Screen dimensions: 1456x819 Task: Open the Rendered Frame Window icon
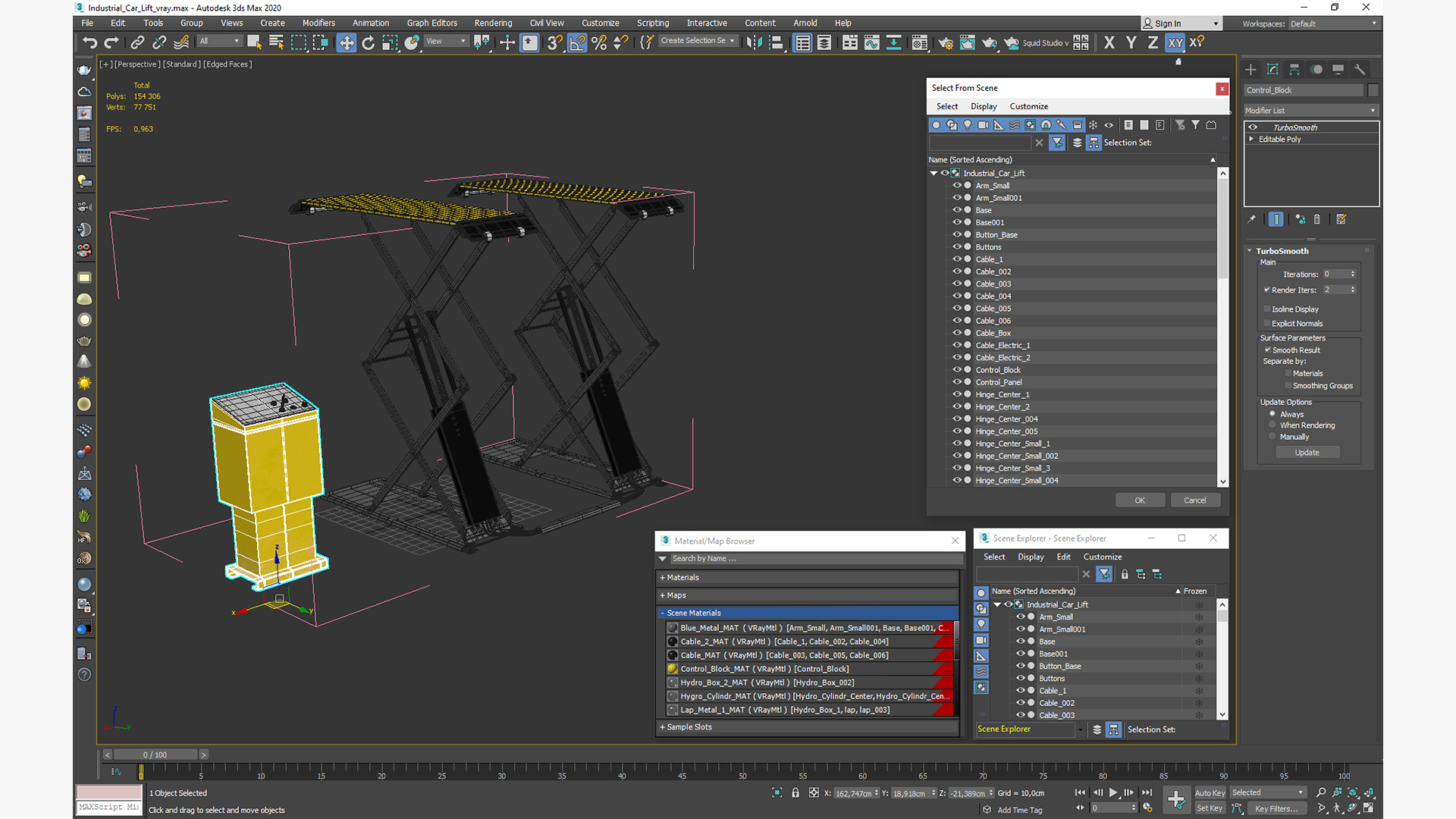click(968, 42)
